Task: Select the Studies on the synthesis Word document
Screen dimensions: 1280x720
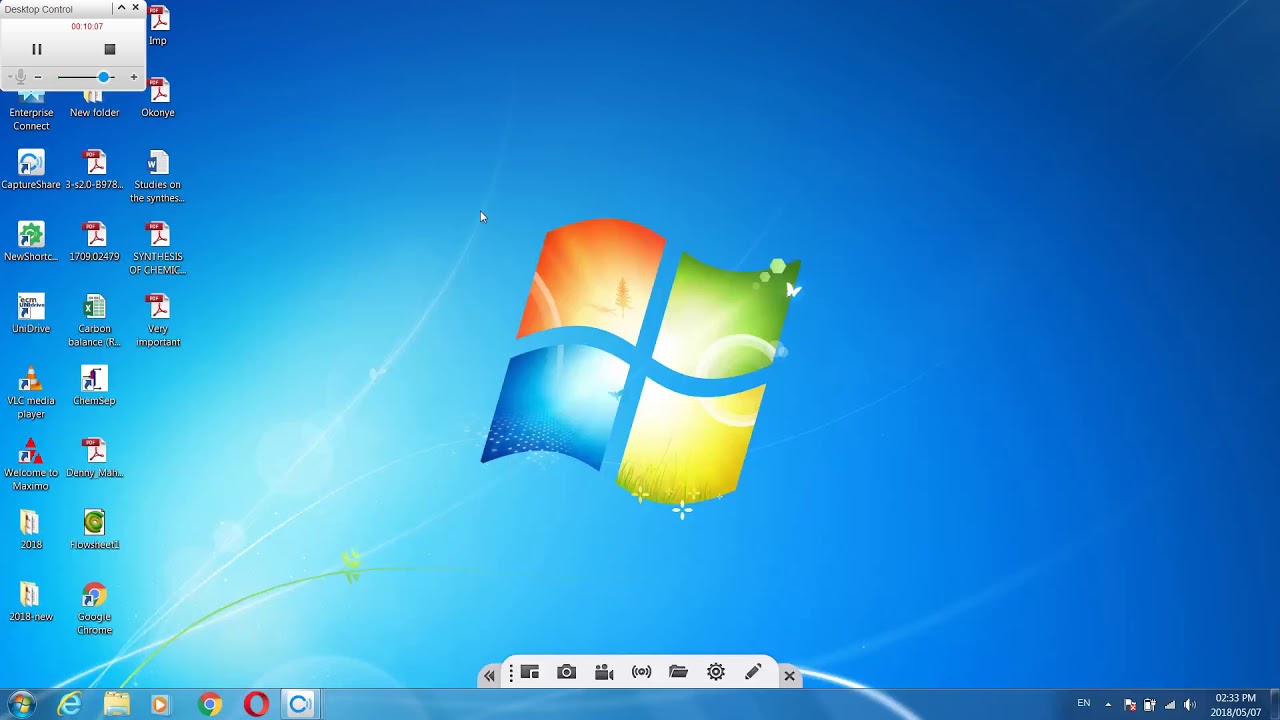Action: coord(158,176)
